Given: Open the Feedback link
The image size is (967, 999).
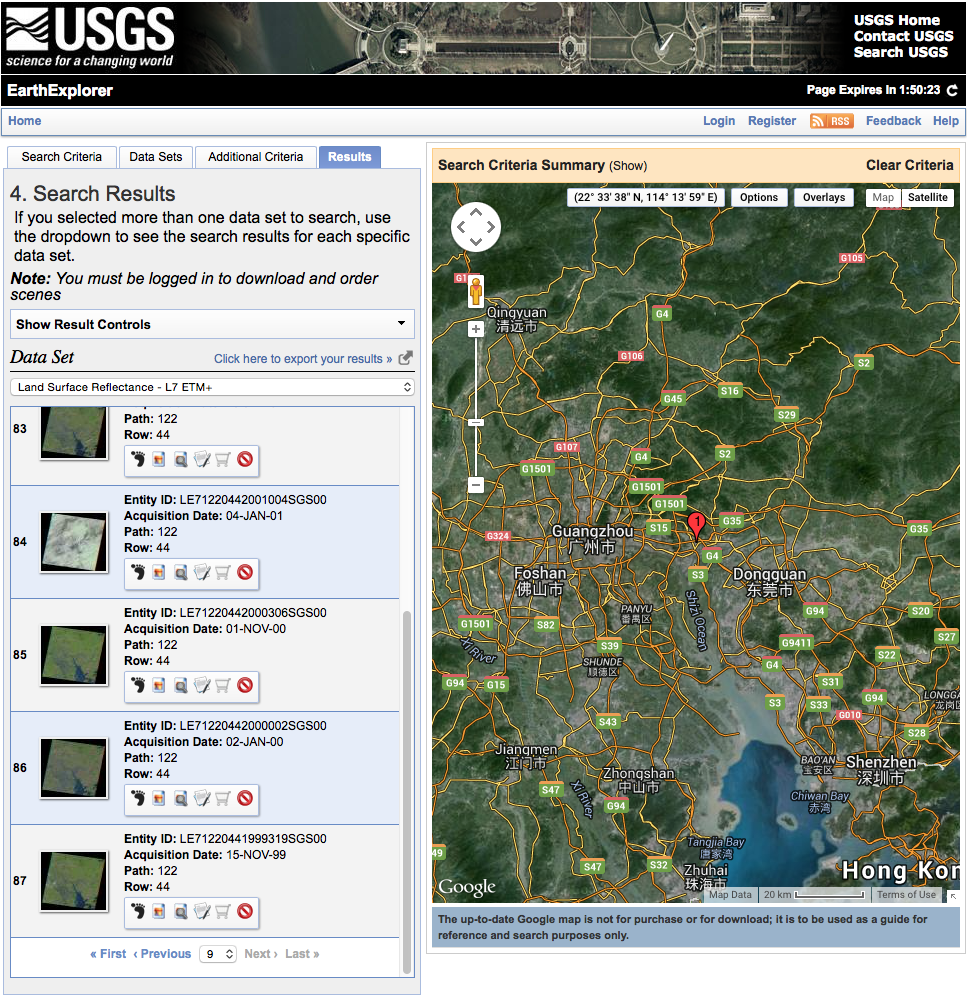Looking at the screenshot, I should tap(893, 121).
